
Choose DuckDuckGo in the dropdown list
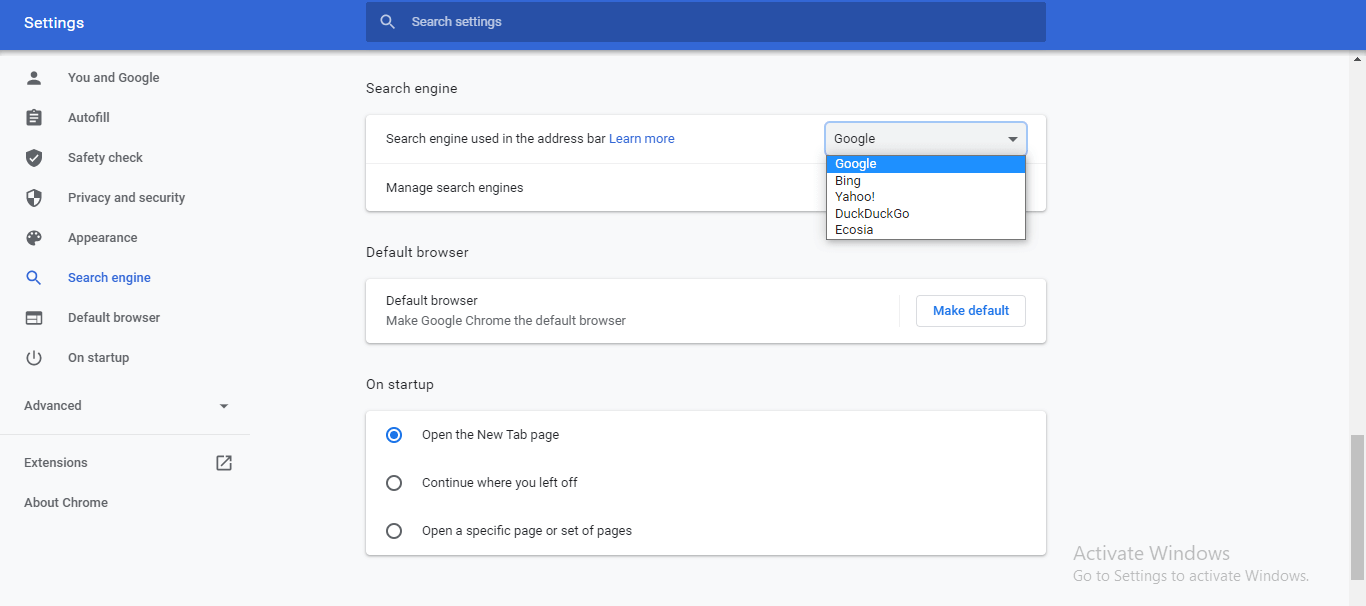click(926, 213)
